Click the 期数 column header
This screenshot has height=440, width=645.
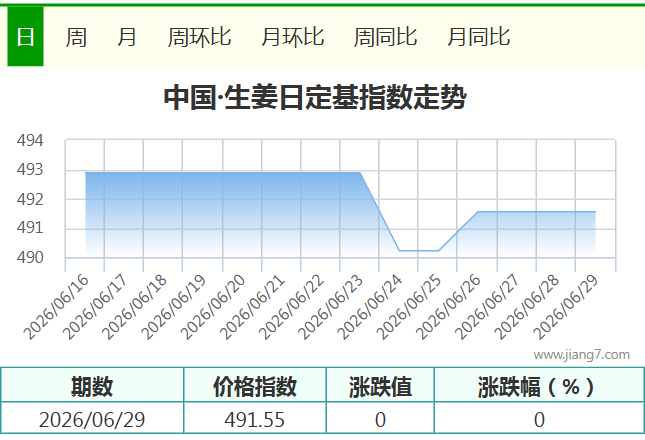92,386
